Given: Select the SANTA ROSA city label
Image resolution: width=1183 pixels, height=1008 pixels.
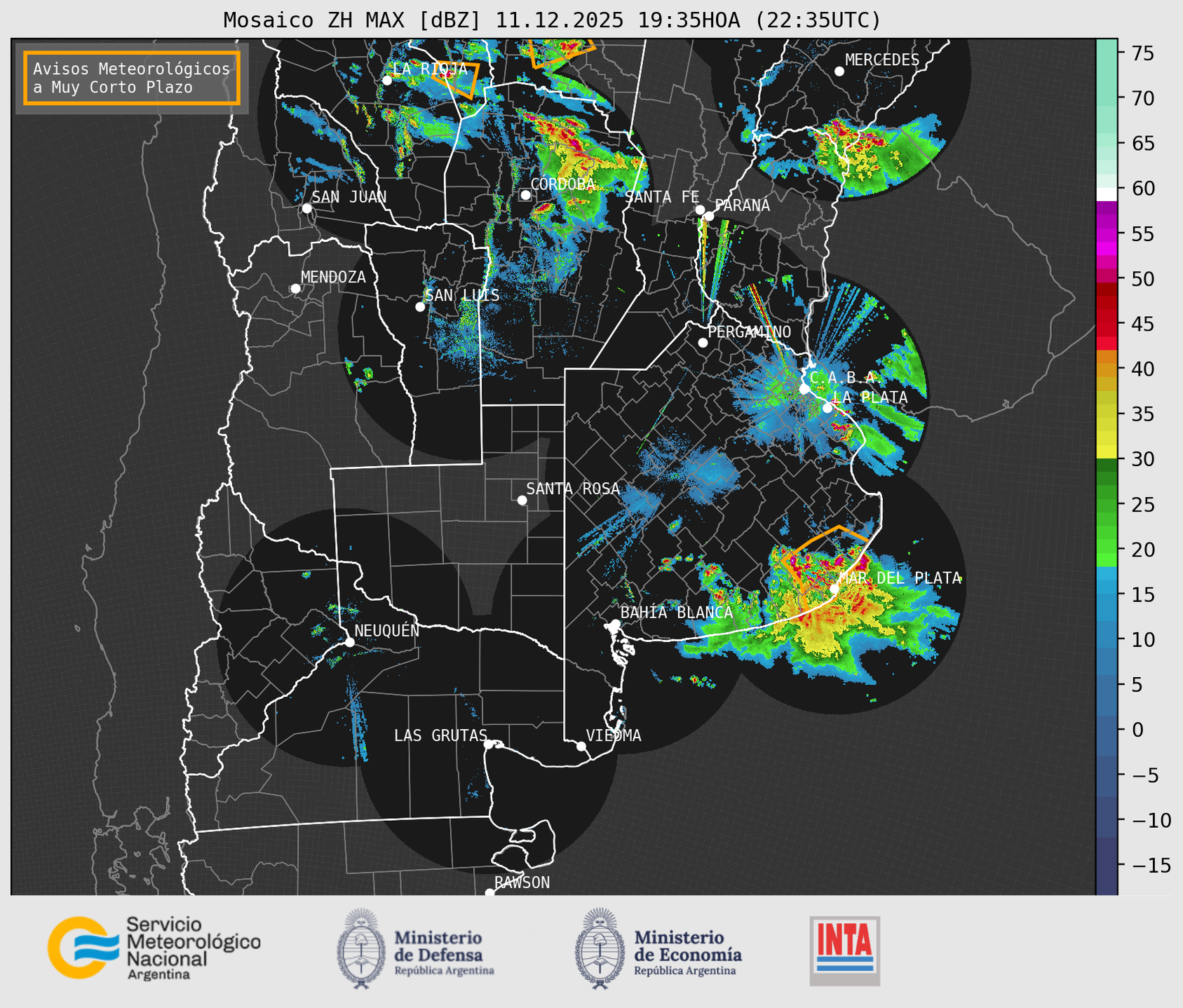Looking at the screenshot, I should (x=573, y=489).
